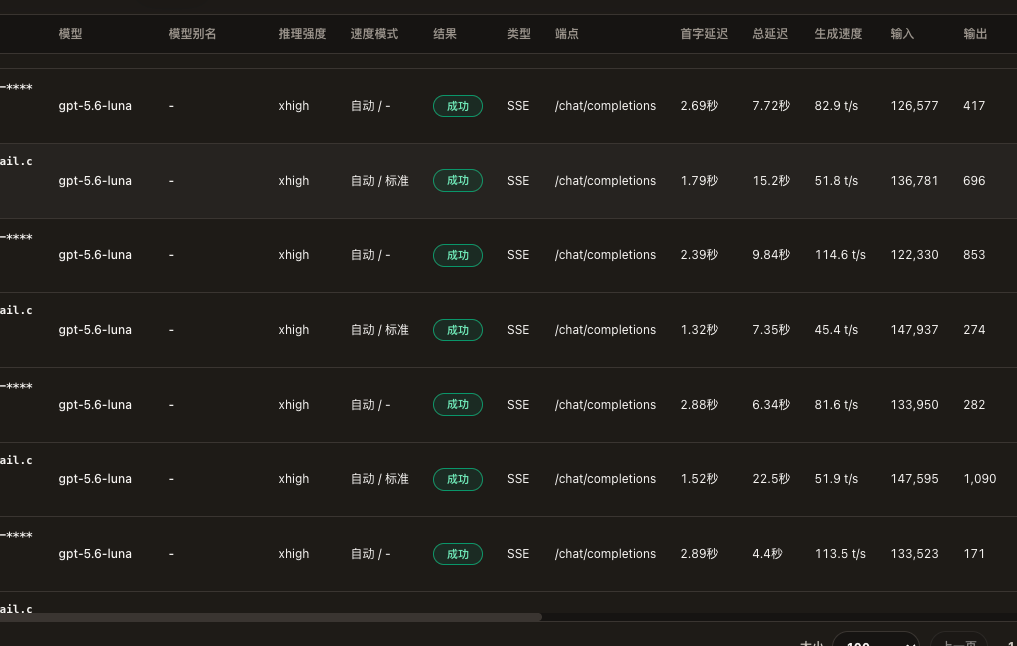Click the 输出 column header
This screenshot has width=1017, height=646.
click(975, 34)
